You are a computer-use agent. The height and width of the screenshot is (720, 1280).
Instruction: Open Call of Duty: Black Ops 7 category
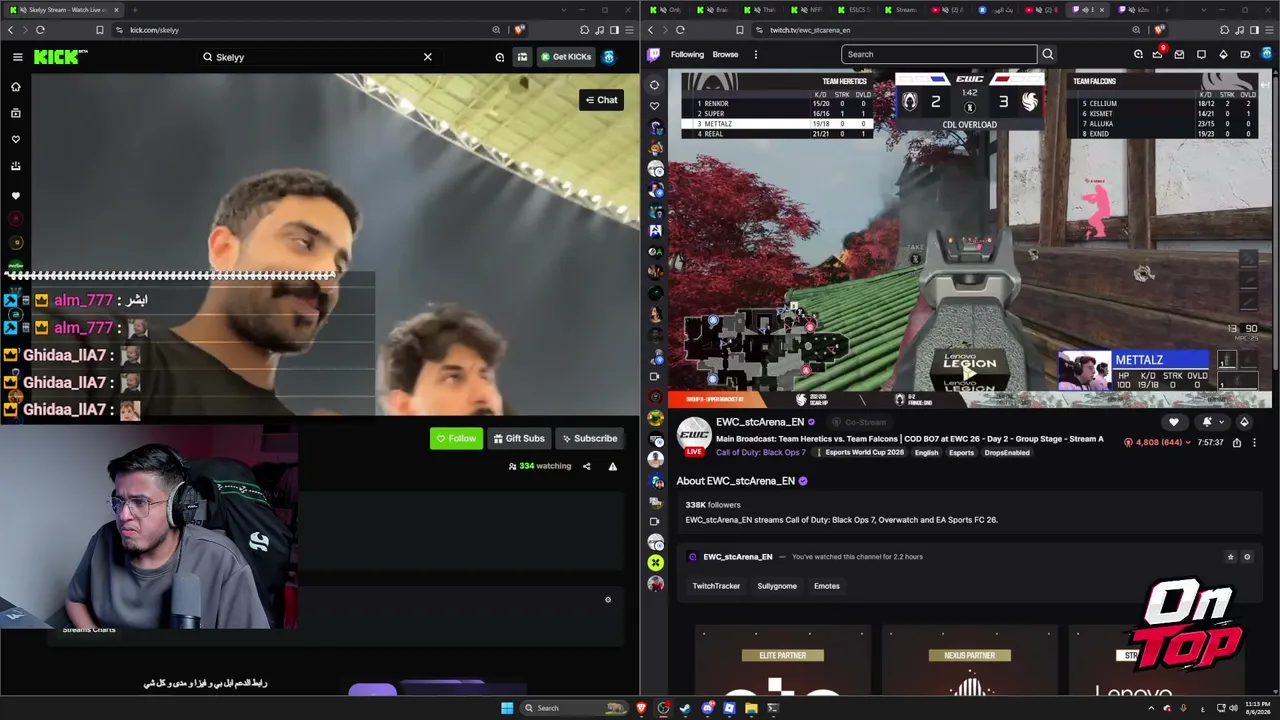point(761,453)
